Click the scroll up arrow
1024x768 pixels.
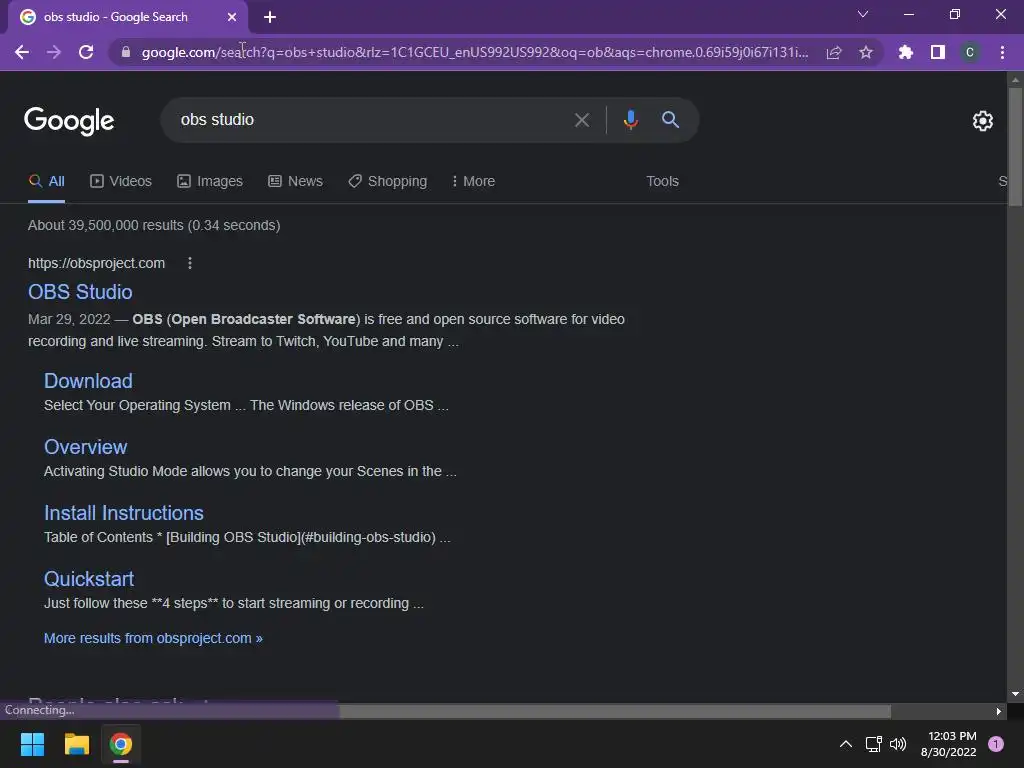pyautogui.click(x=1015, y=80)
